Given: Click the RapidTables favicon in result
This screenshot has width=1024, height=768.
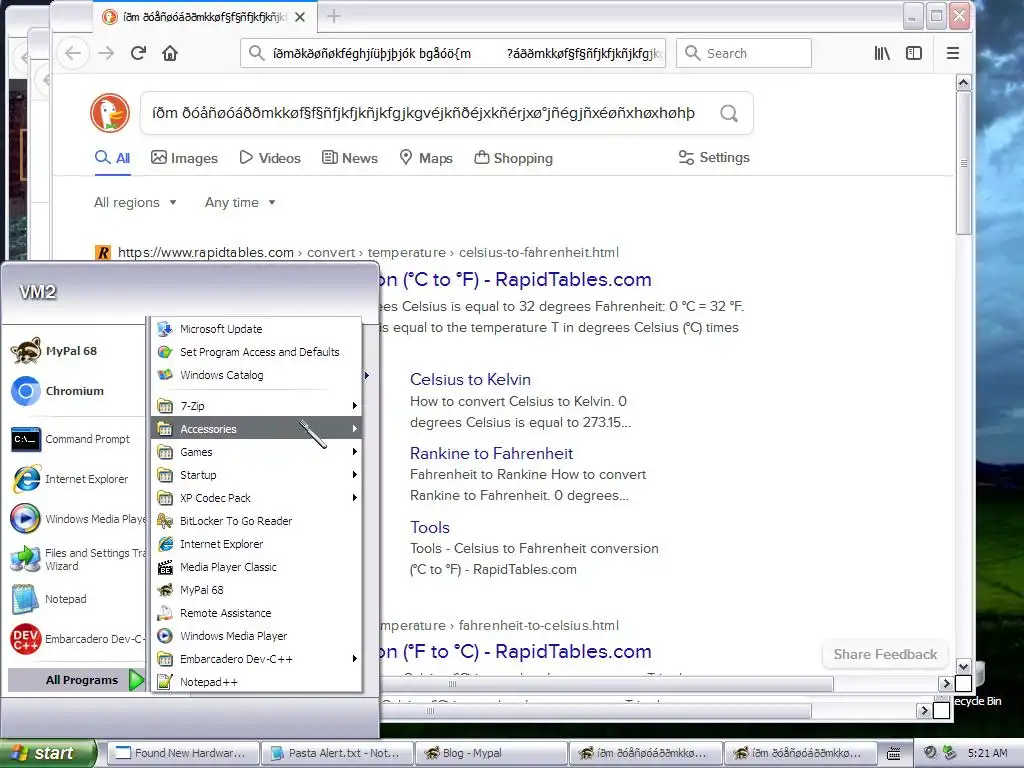Looking at the screenshot, I should pos(103,252).
